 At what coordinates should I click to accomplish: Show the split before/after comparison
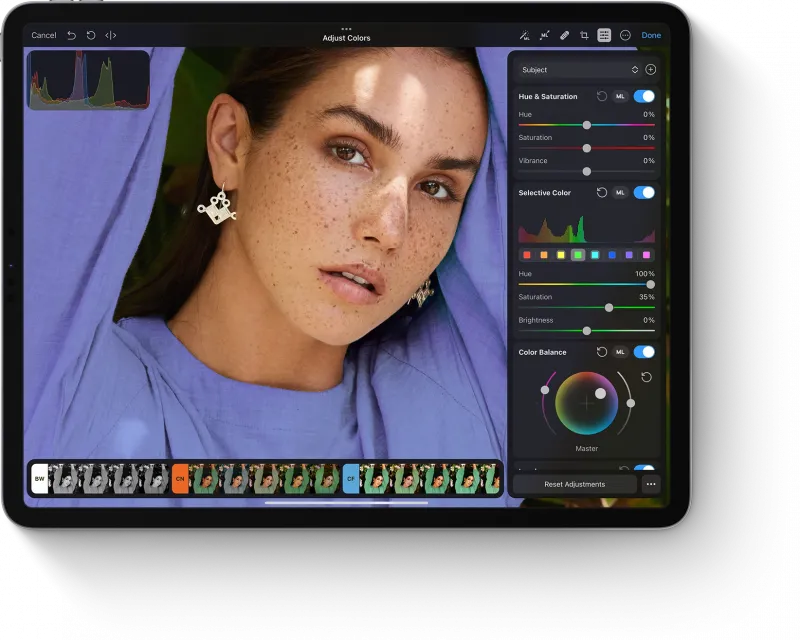click(111, 35)
